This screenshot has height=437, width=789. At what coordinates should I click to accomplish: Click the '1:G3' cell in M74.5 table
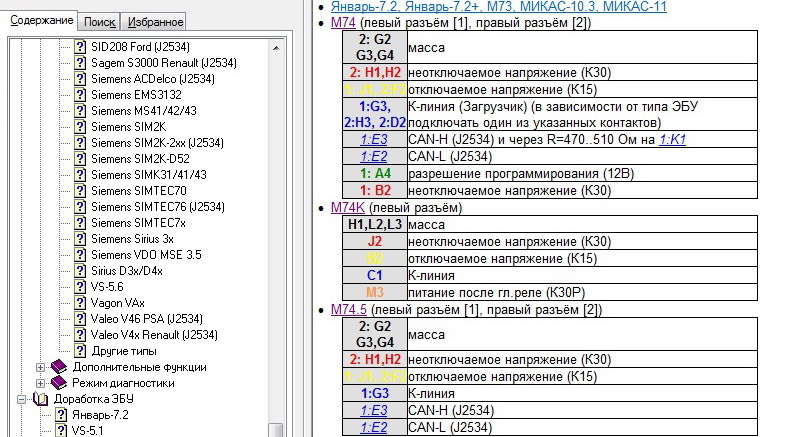375,393
